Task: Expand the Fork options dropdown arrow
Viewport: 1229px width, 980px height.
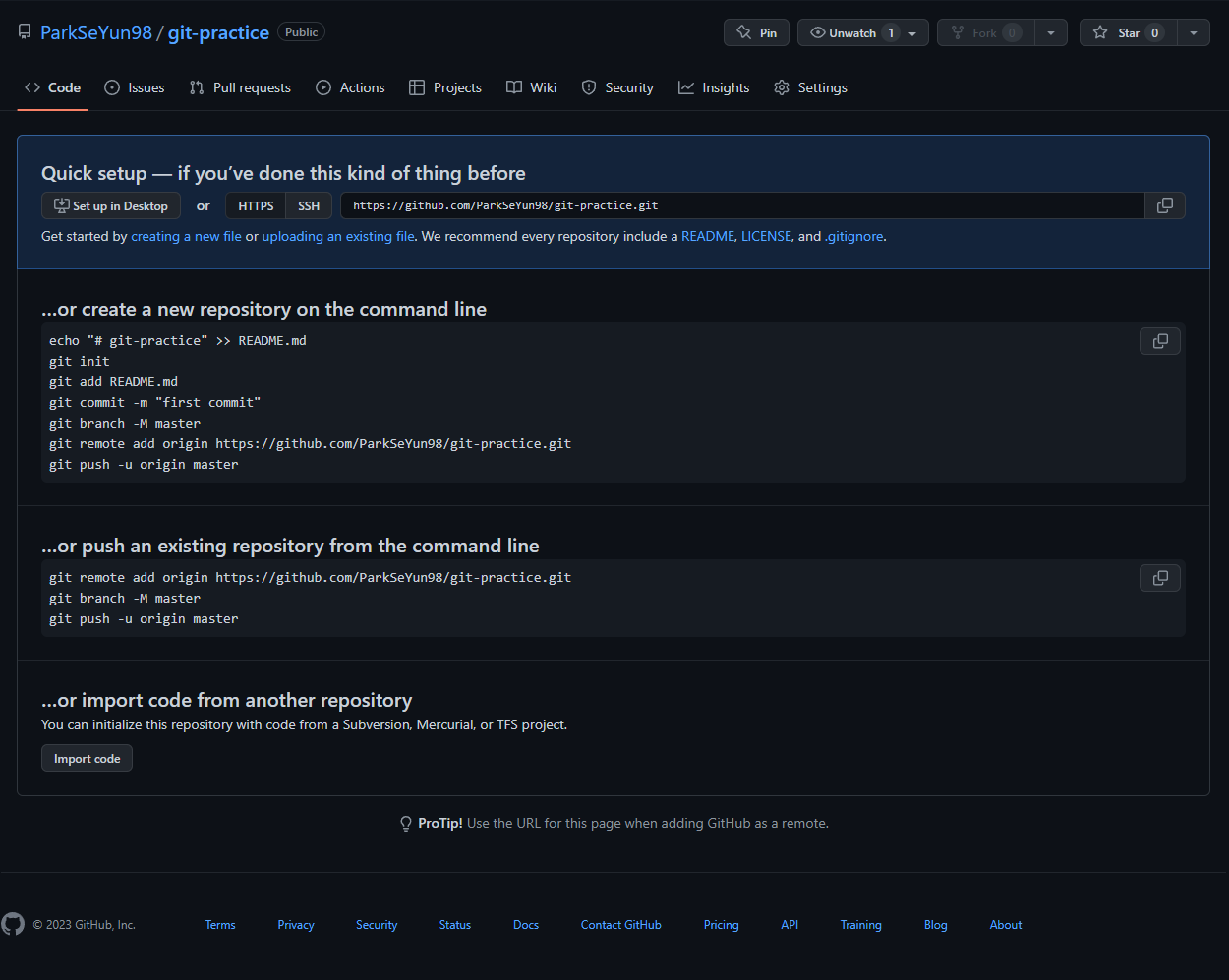Action: coord(1051,32)
